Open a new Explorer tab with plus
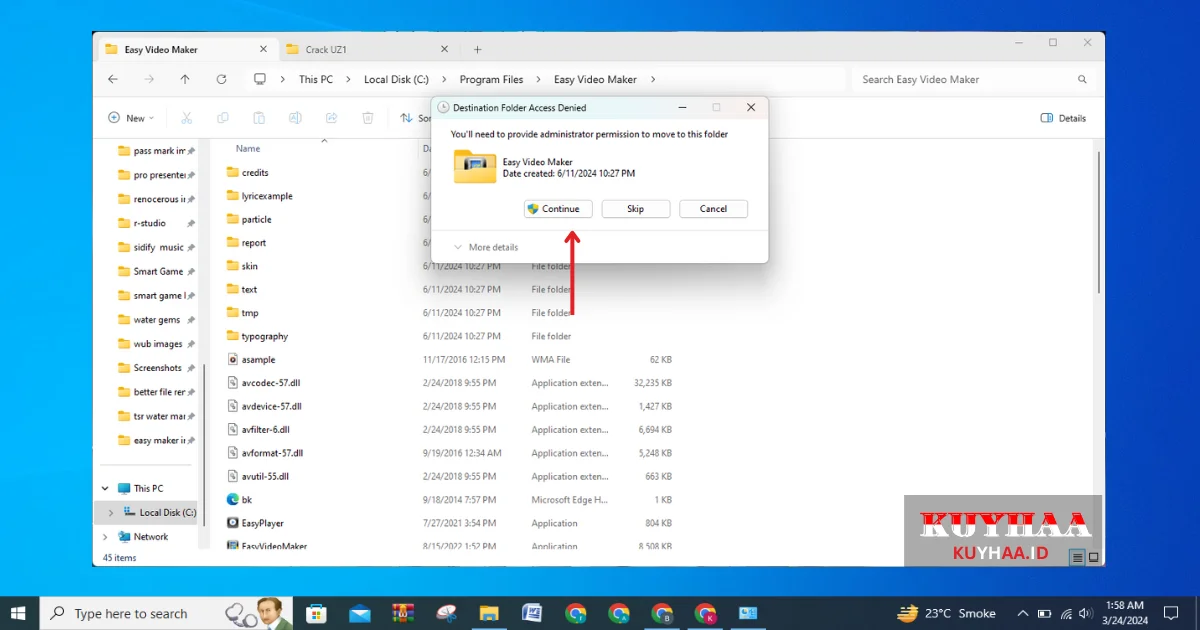 tap(477, 49)
